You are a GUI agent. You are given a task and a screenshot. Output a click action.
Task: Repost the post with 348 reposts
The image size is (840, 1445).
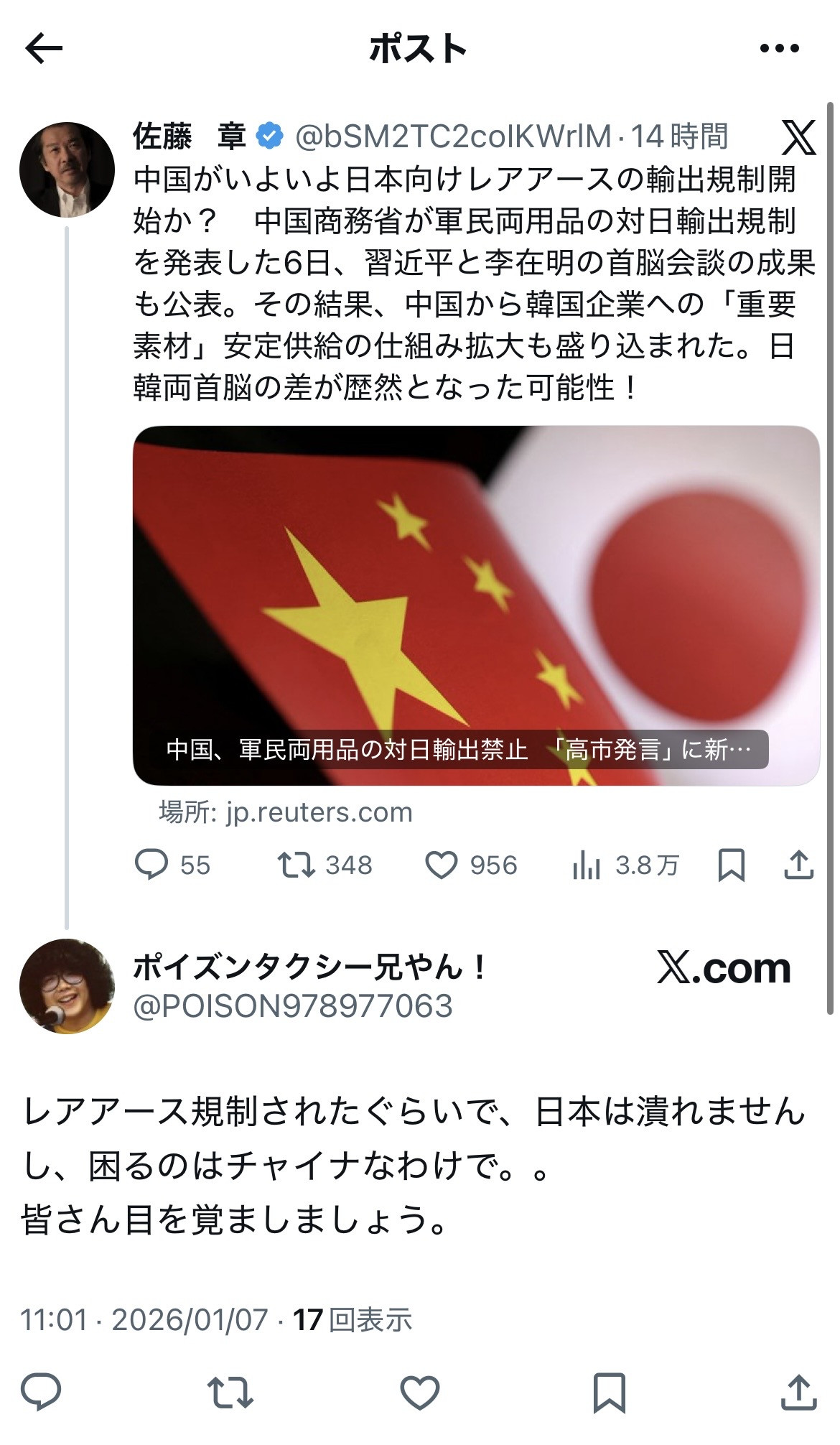click(x=325, y=865)
